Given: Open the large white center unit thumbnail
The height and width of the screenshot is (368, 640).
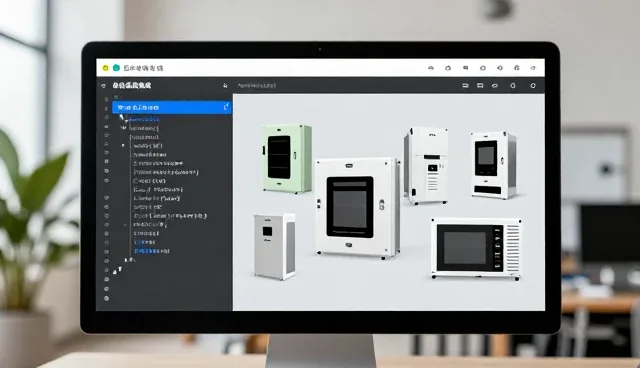Looking at the screenshot, I should (x=358, y=207).
